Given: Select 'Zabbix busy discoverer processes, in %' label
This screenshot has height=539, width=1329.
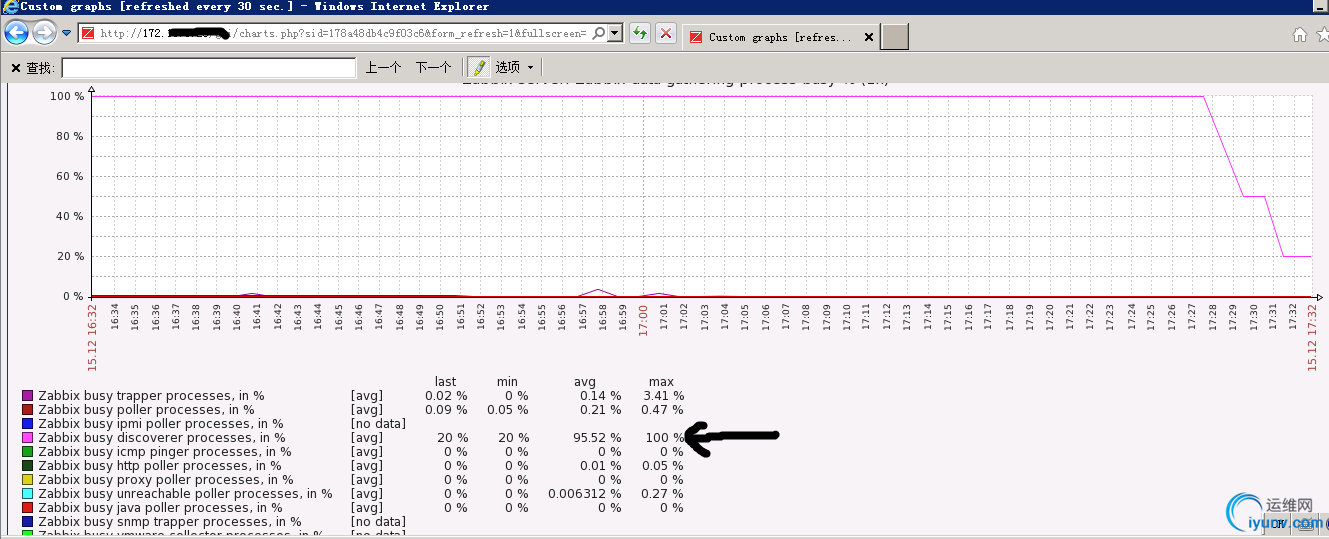Looking at the screenshot, I should pos(161,438).
